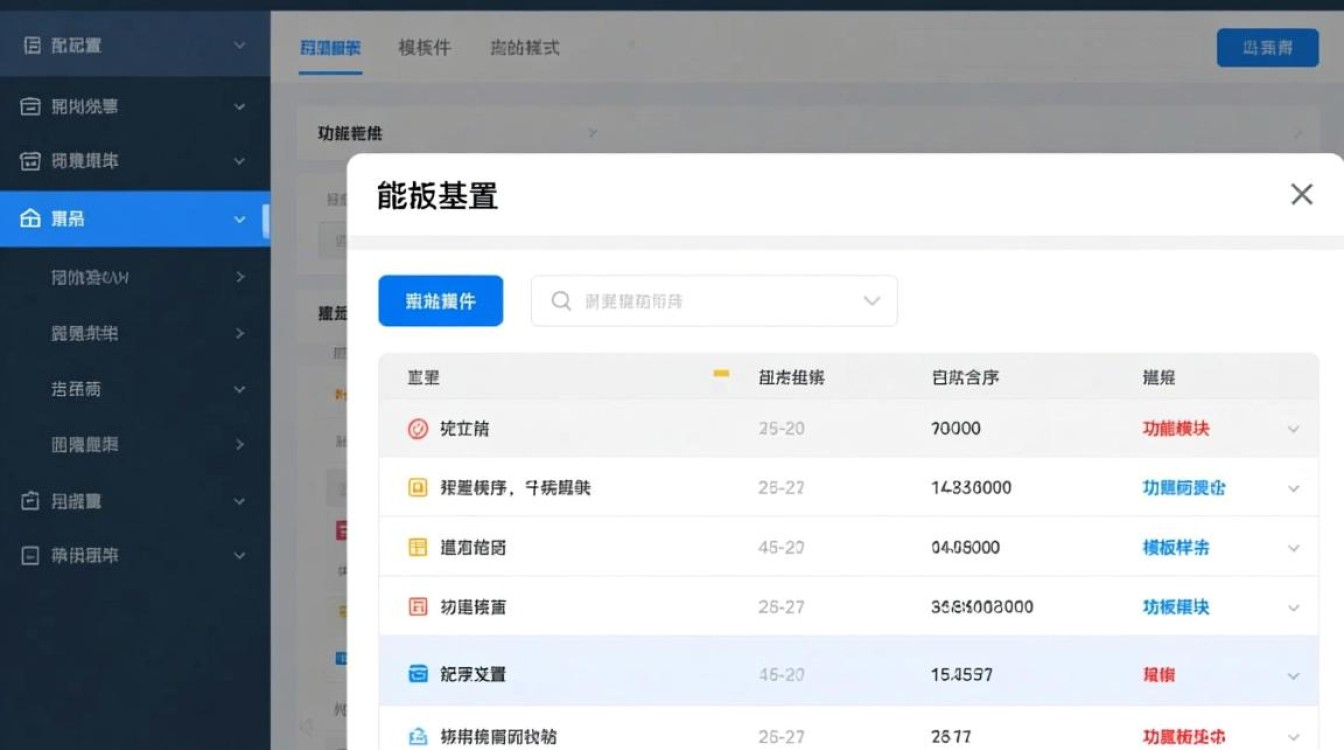The height and width of the screenshot is (750, 1344).
Task: Click the blue add-component button in the dialog
Action: tap(441, 300)
